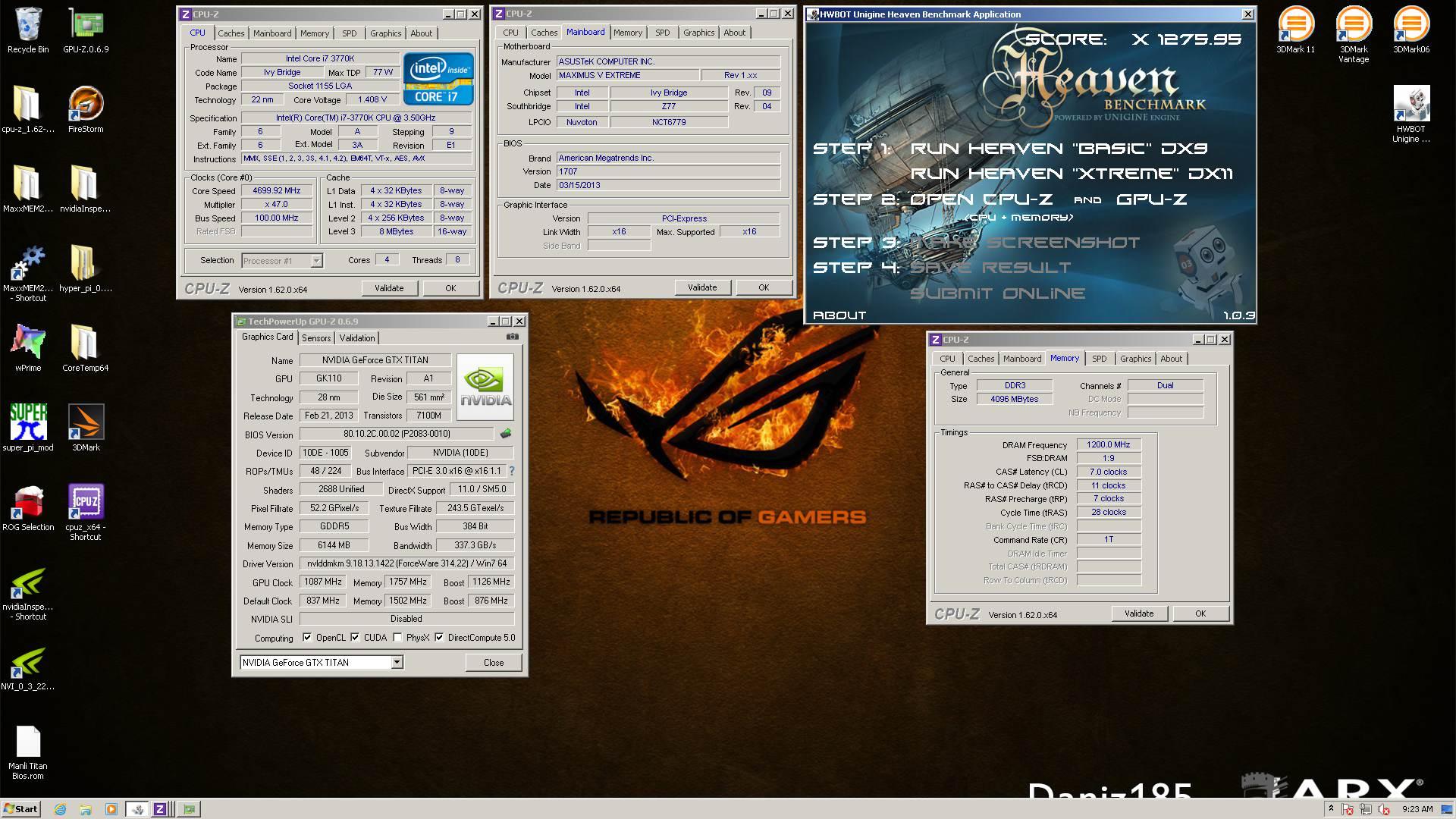
Task: Open the nvidiaInspector folder on desktop
Action: 86,189
